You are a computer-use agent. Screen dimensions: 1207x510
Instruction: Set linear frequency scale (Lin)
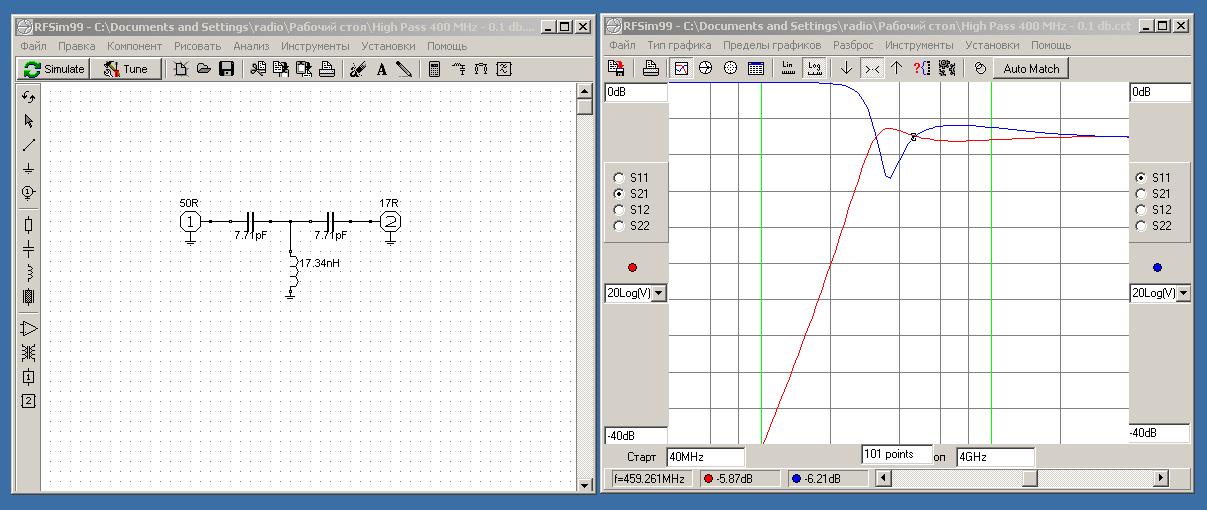(x=788, y=68)
